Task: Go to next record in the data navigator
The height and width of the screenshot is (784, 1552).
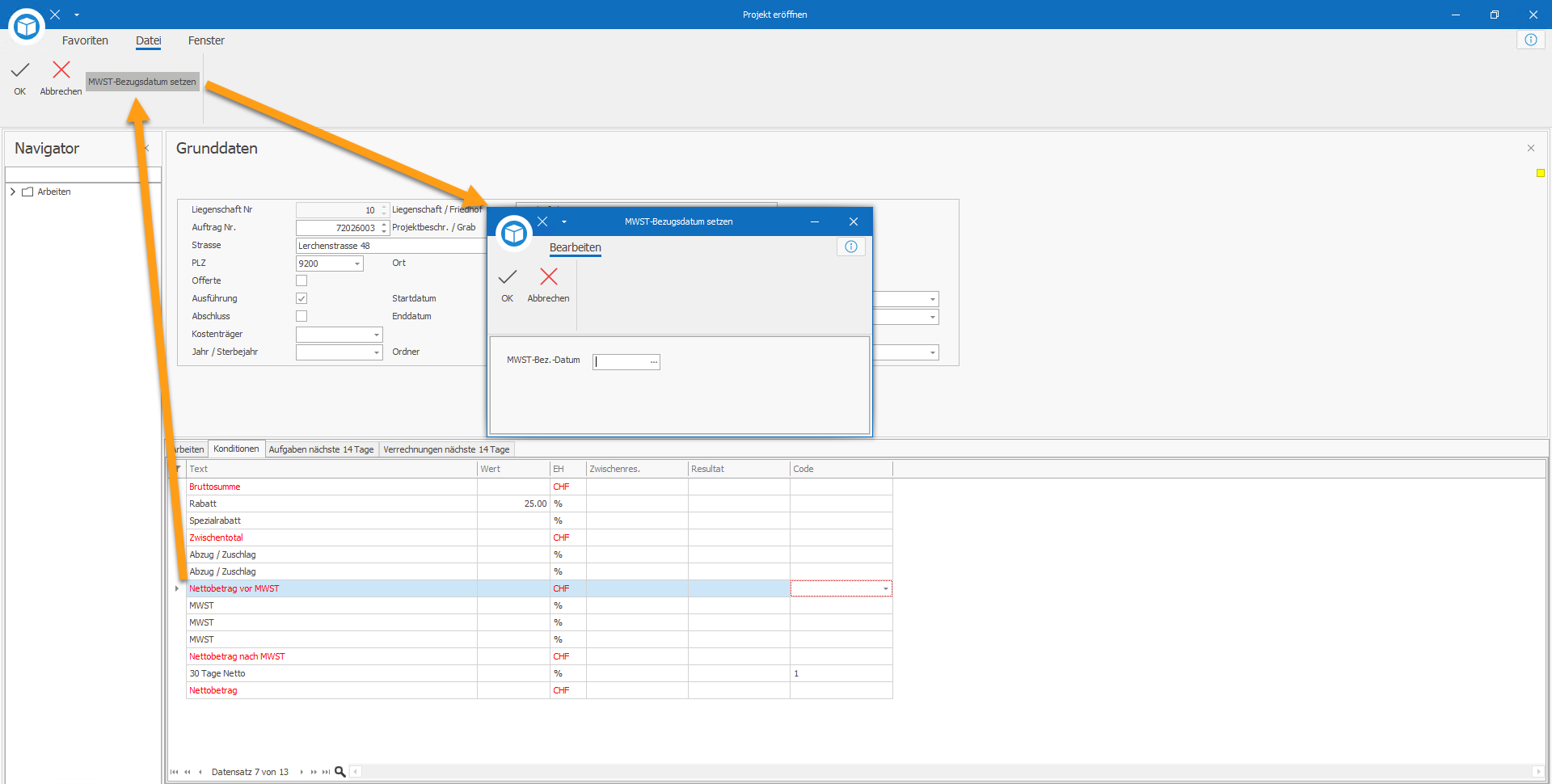Action: pyautogui.click(x=302, y=772)
